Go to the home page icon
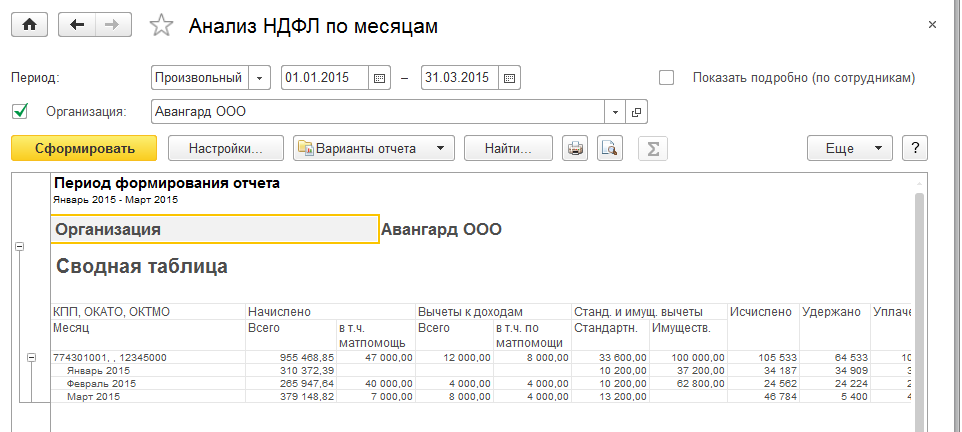Screen dimensions: 962x432 [29, 25]
